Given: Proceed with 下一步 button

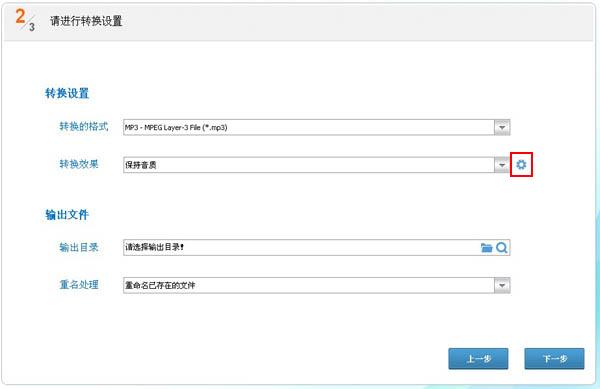Looking at the screenshot, I should point(554,359).
